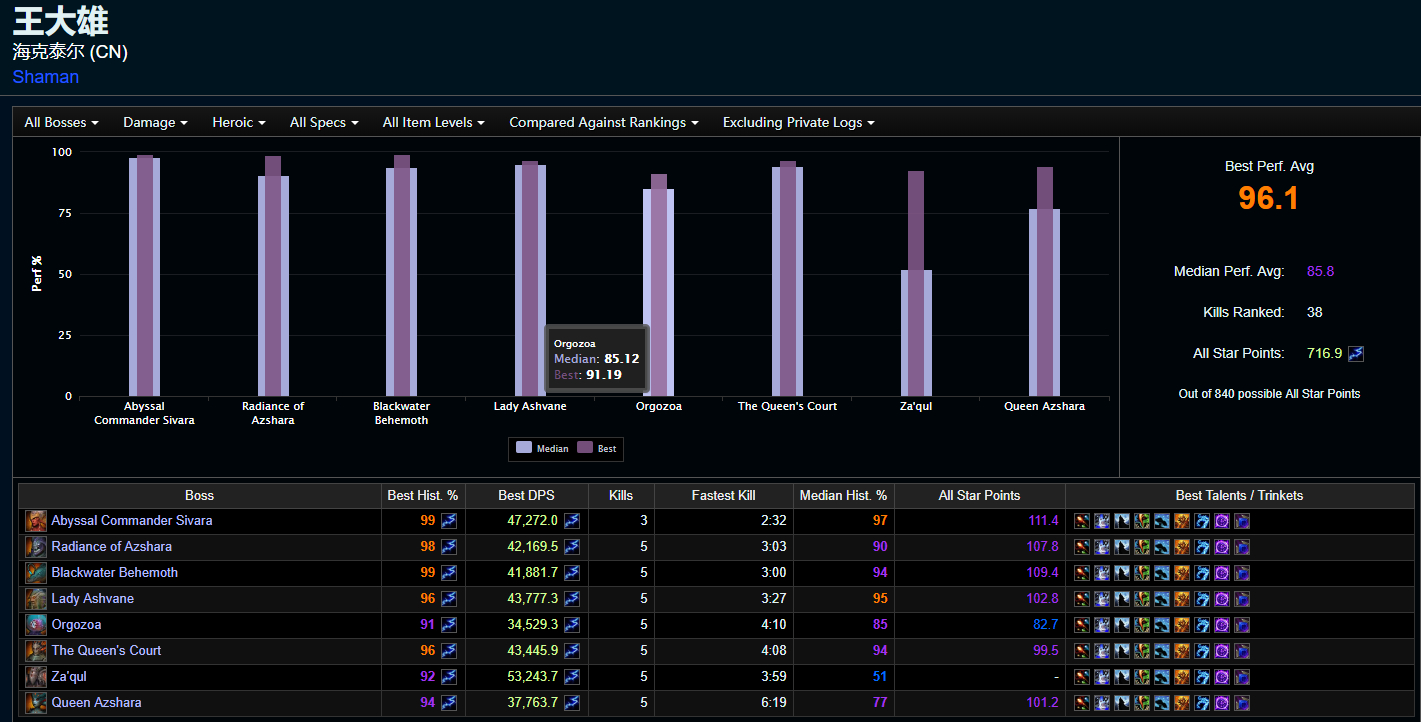This screenshot has width=1421, height=722.
Task: Open the All Item Levels dropdown
Action: pos(433,122)
